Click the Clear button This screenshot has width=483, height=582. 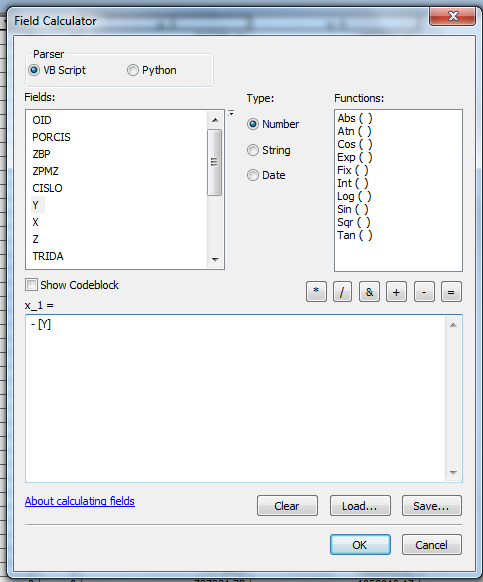point(287,506)
